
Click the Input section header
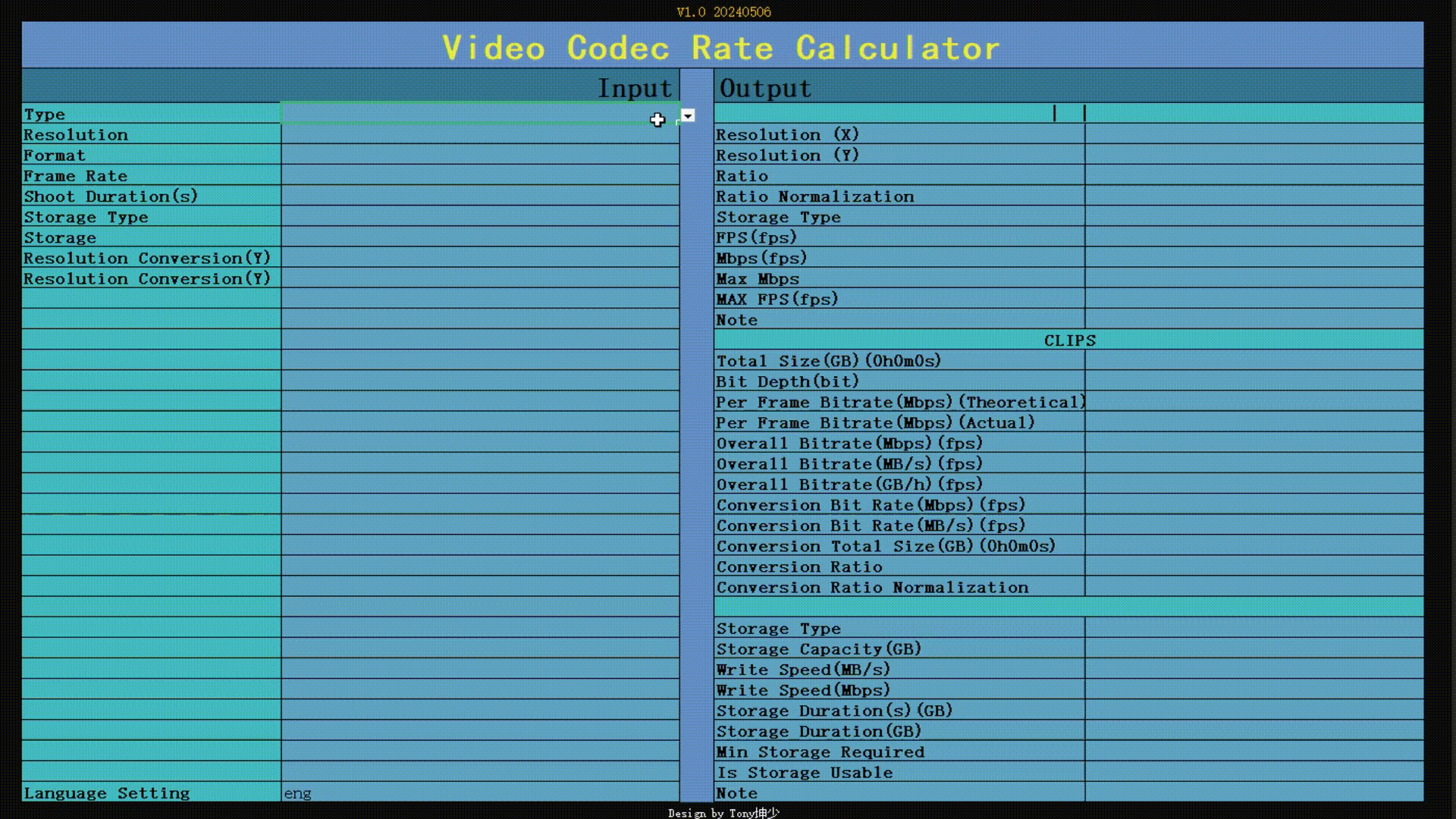point(634,88)
